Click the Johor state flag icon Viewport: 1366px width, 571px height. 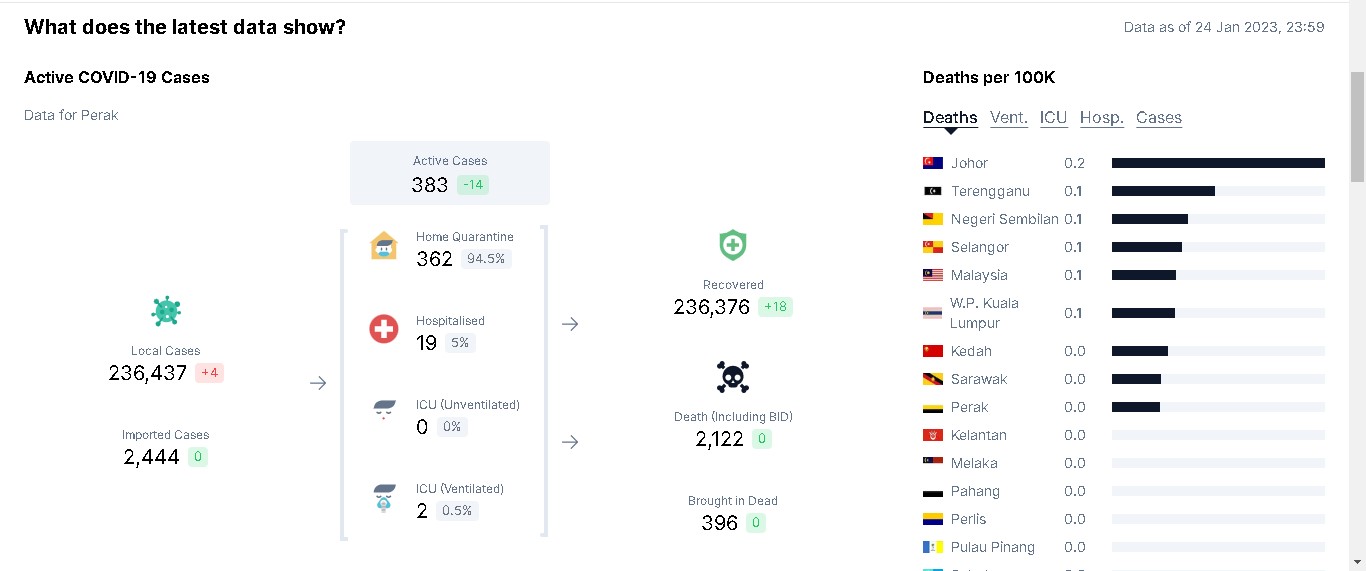tap(933, 163)
